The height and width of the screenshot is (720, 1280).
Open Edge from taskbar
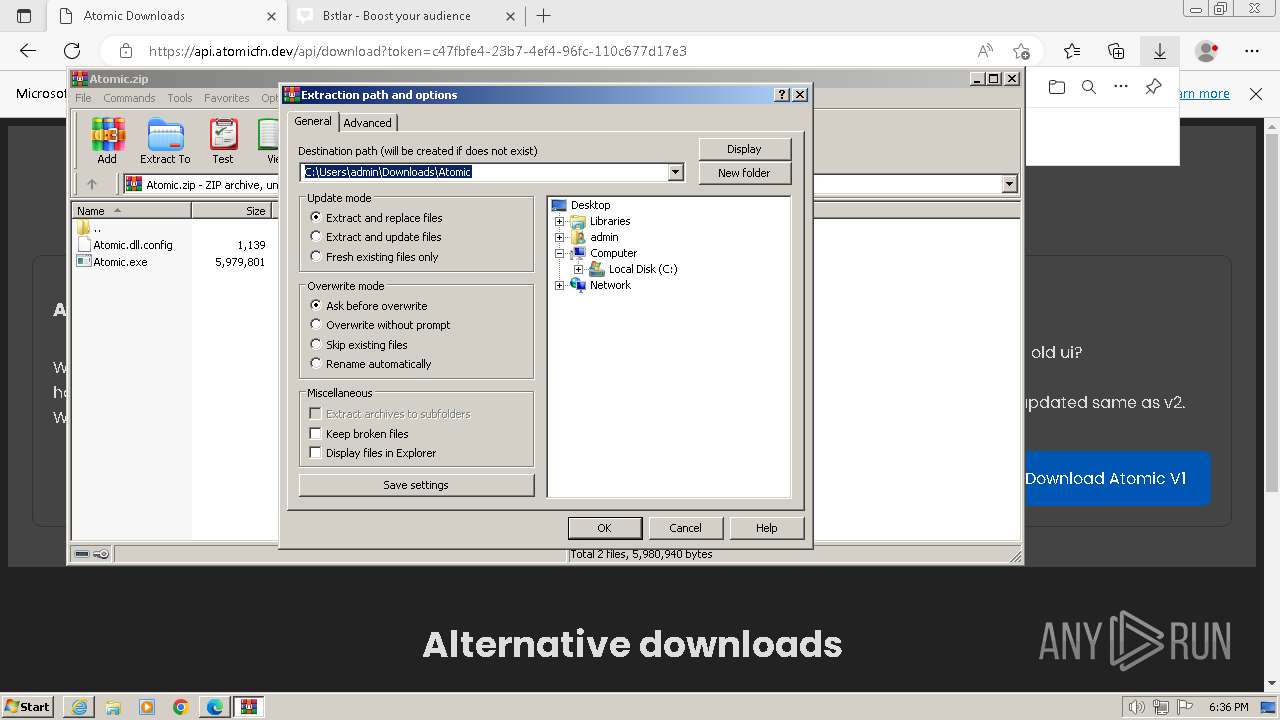tap(215, 707)
